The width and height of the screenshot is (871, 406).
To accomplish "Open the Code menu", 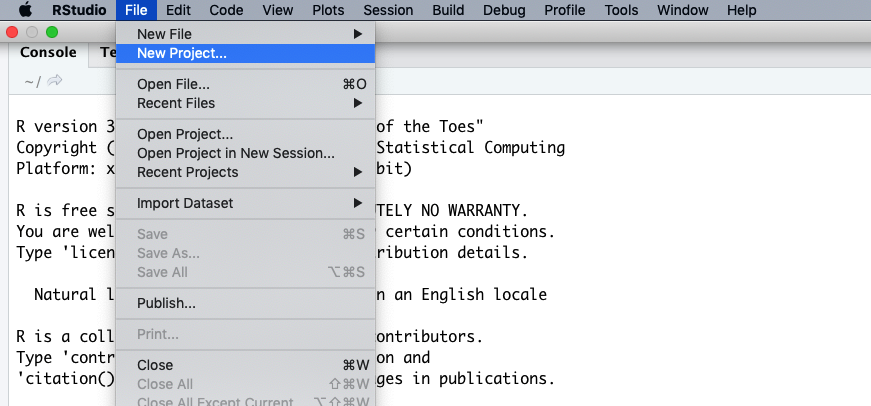I will 226,10.
